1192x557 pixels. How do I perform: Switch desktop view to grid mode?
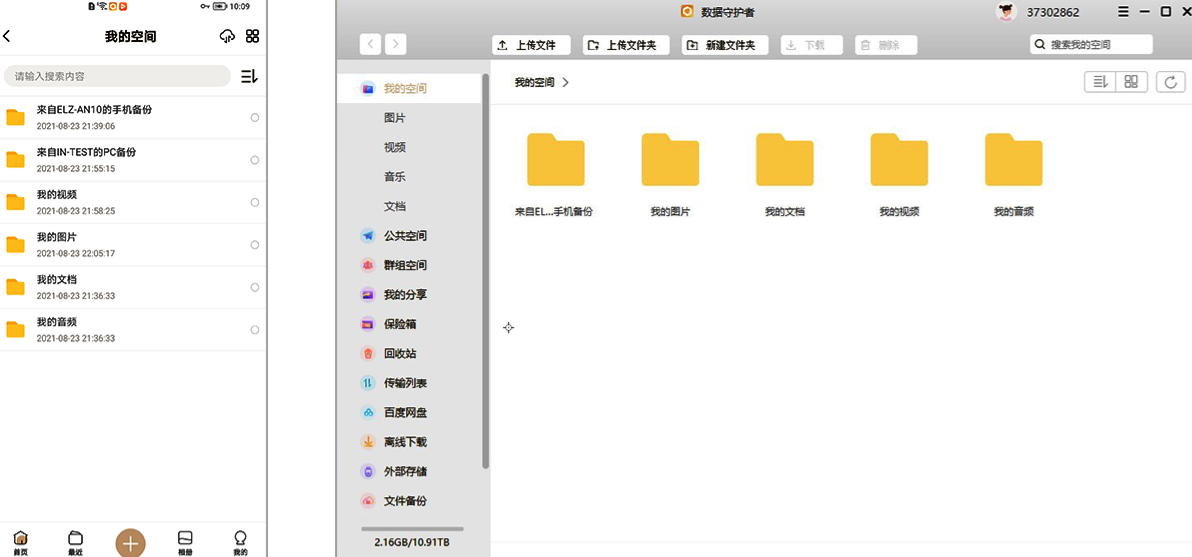click(1131, 81)
